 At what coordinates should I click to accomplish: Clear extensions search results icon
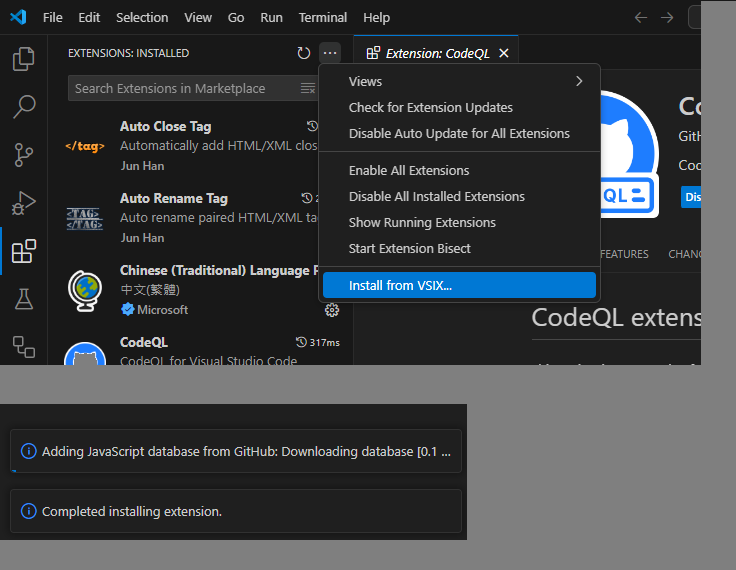pos(308,88)
